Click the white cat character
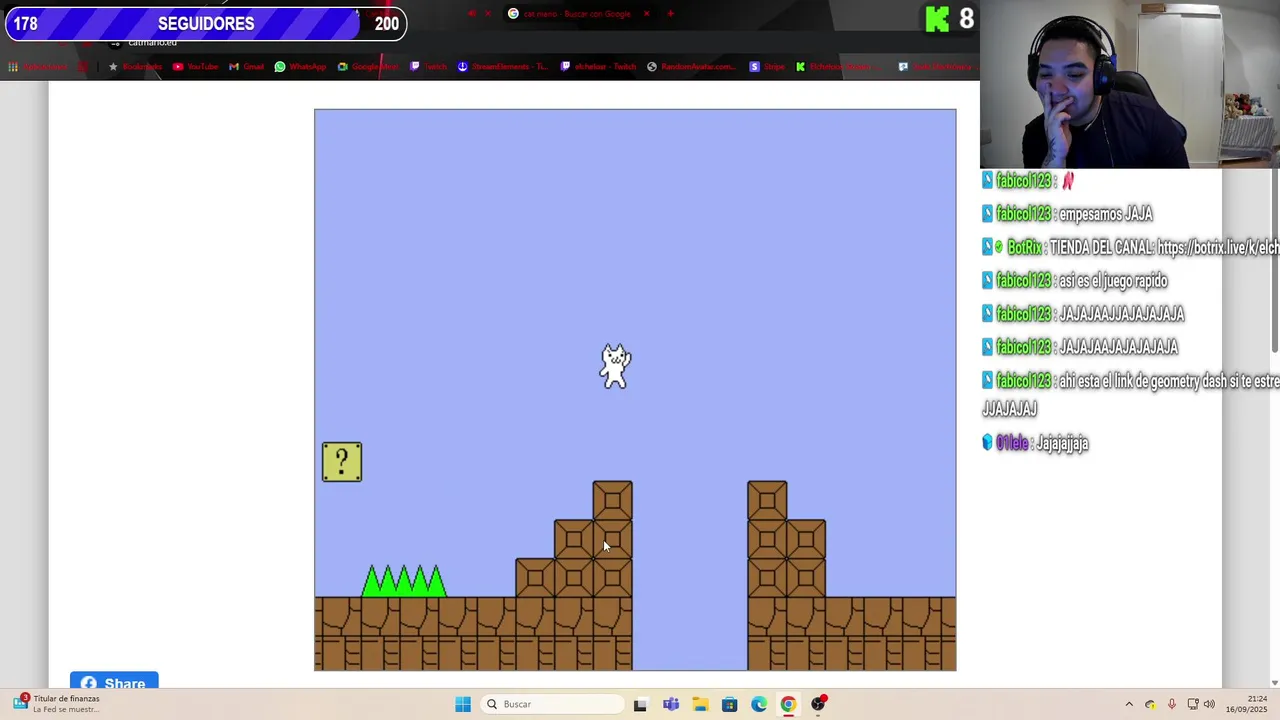The image size is (1280, 720). pyautogui.click(x=615, y=366)
